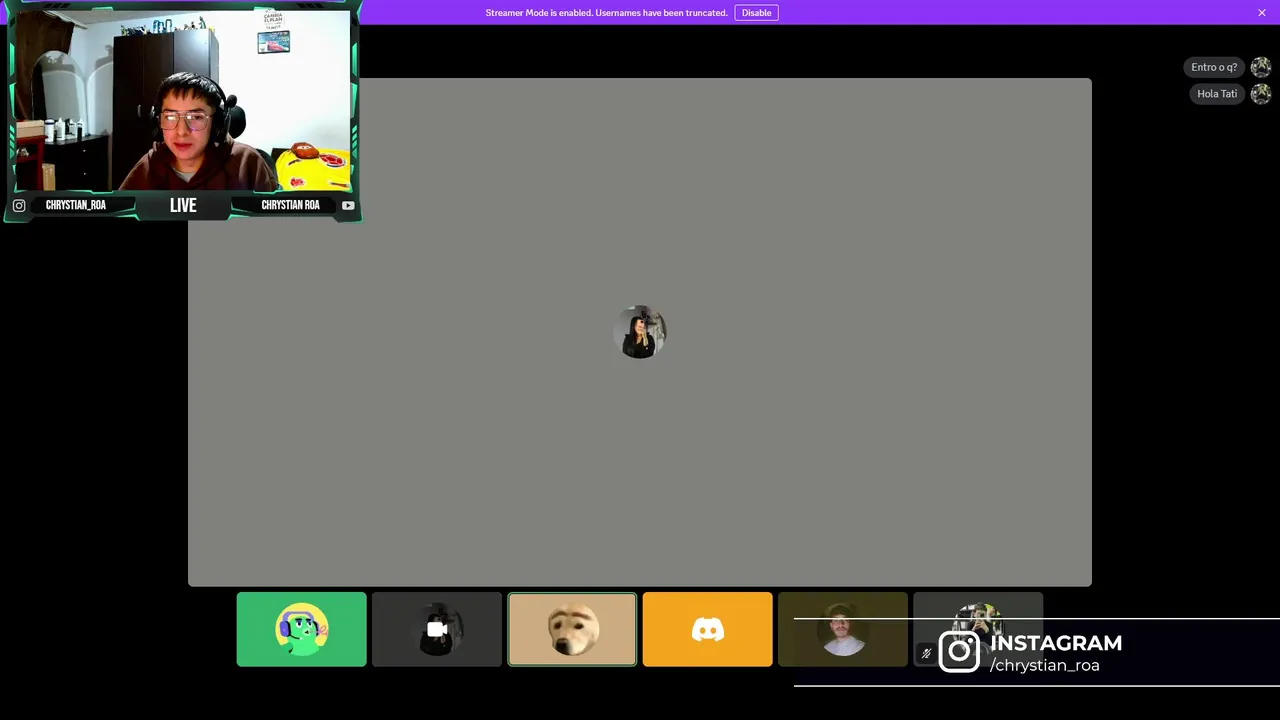Click the /chrystian_roa Instagram handle text

1044,666
